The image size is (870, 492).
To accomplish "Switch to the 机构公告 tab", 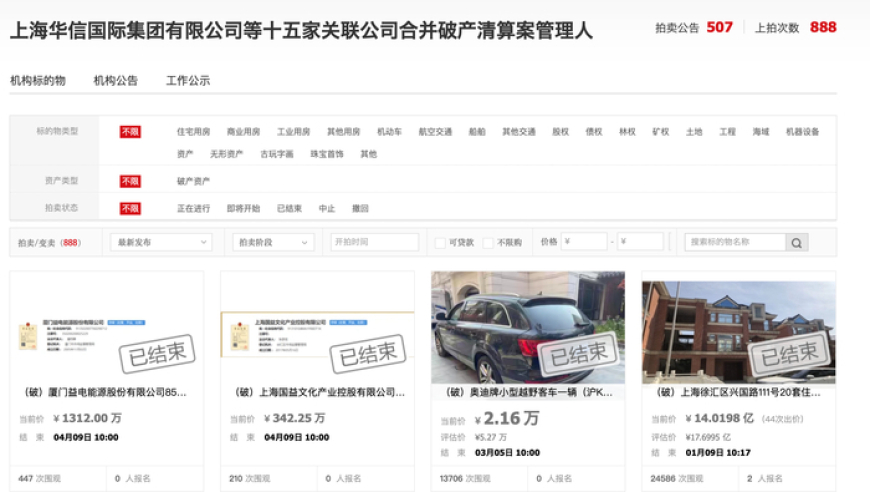I will 115,80.
